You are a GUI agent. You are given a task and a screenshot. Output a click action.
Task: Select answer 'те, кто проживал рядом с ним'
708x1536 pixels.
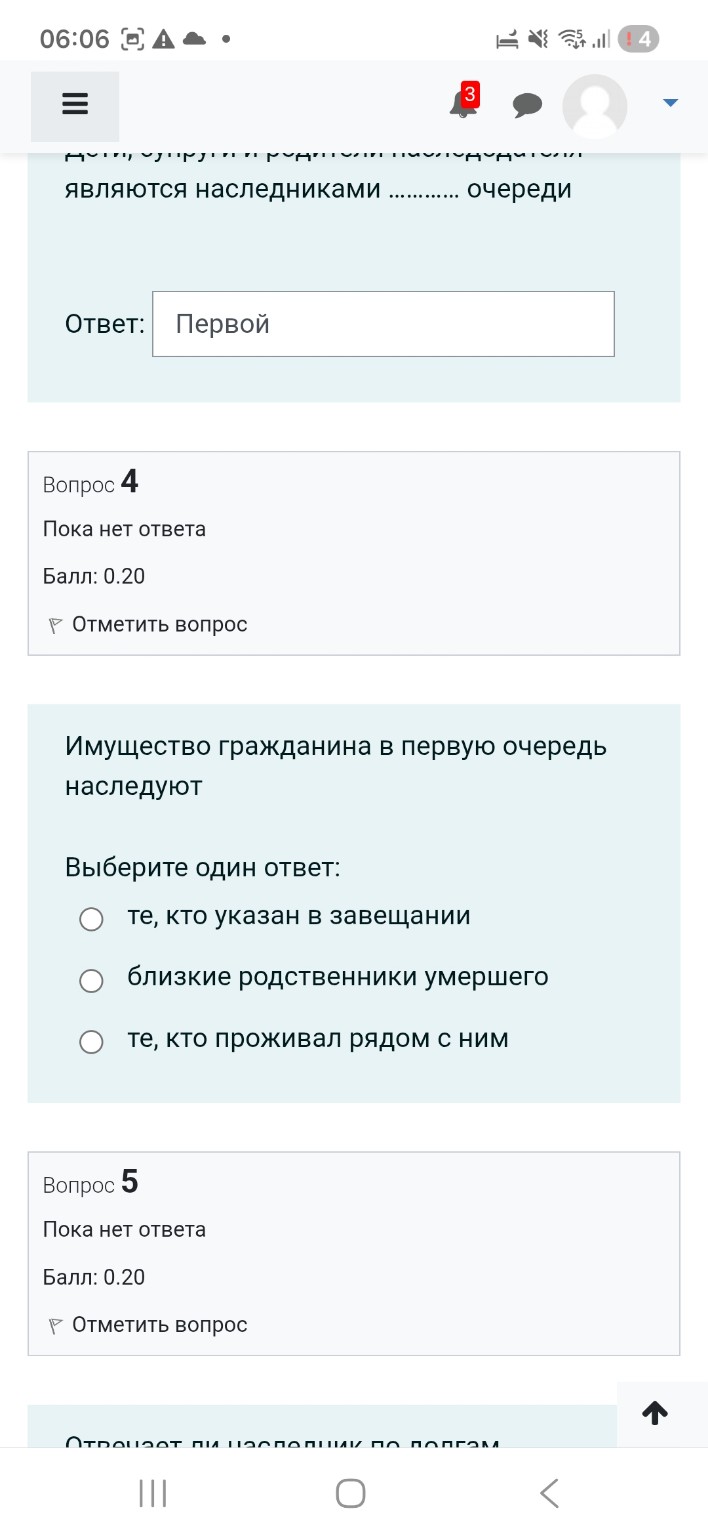[x=91, y=1041]
